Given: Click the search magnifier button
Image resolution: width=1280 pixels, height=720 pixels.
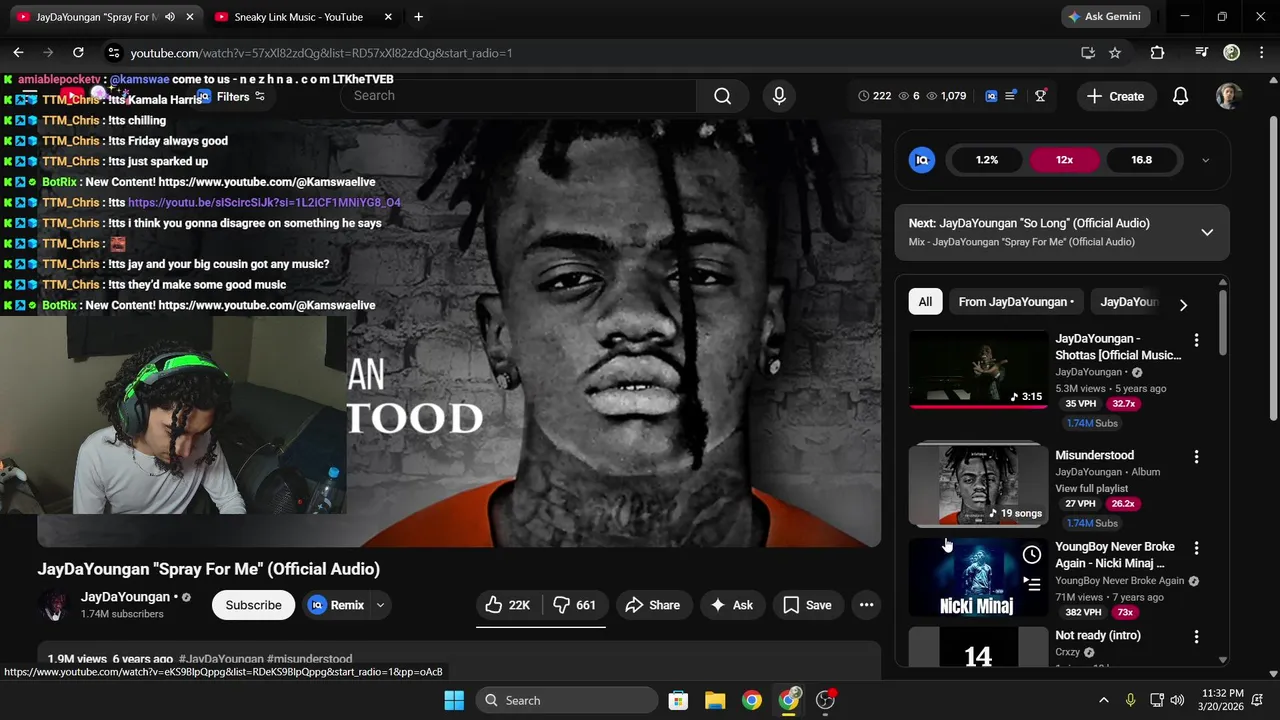Looking at the screenshot, I should [722, 96].
